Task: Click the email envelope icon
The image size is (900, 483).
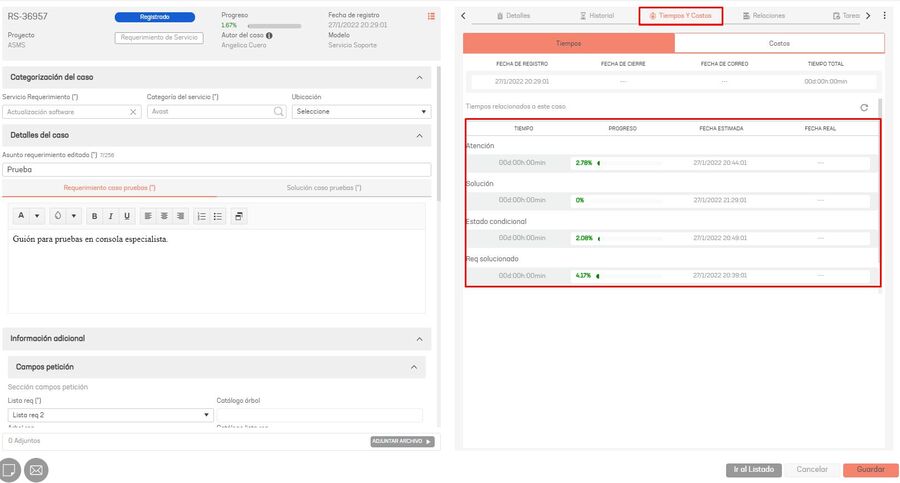Action: (x=36, y=469)
